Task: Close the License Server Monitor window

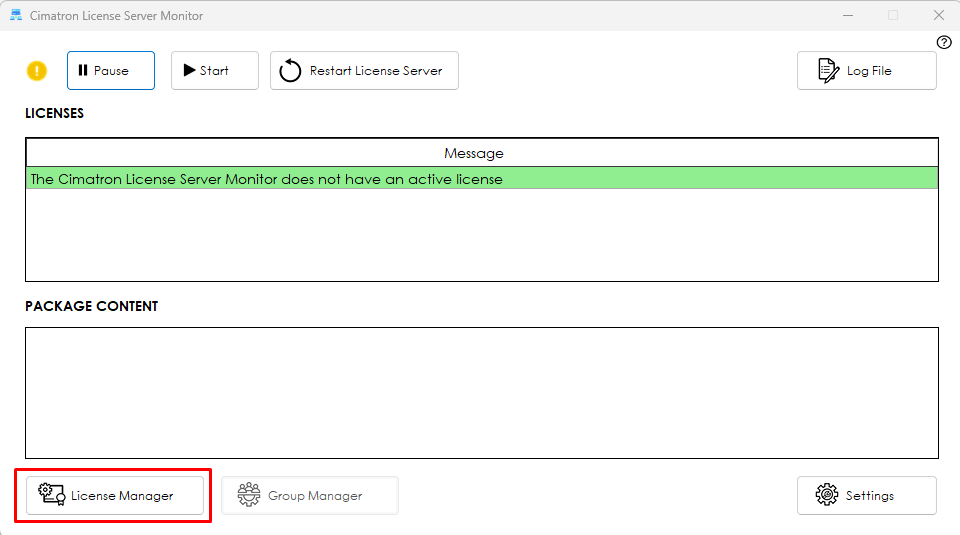Action: 939,15
